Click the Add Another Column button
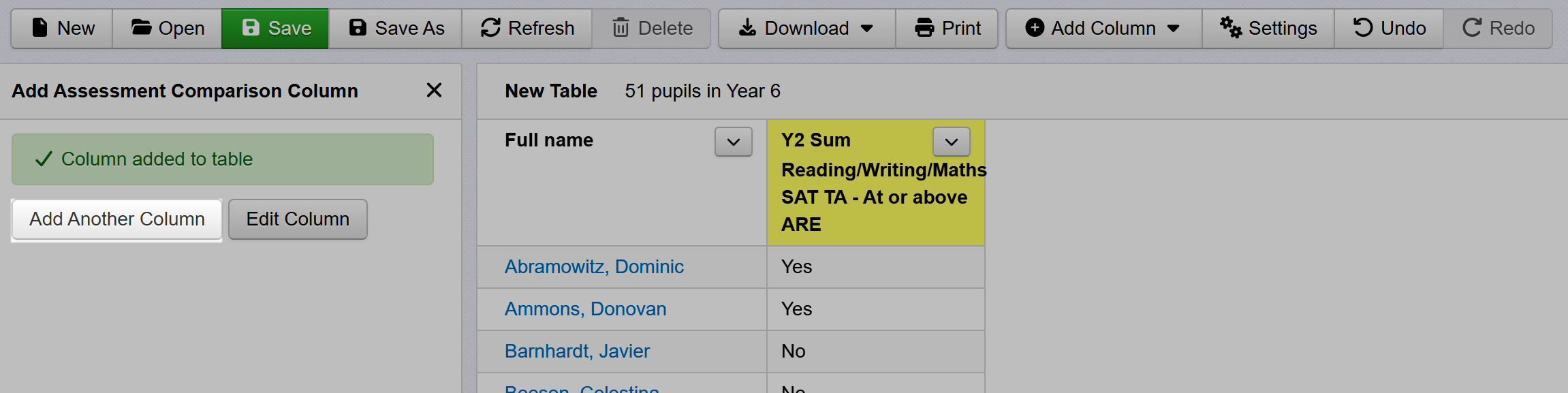This screenshot has width=1568, height=393. (116, 219)
